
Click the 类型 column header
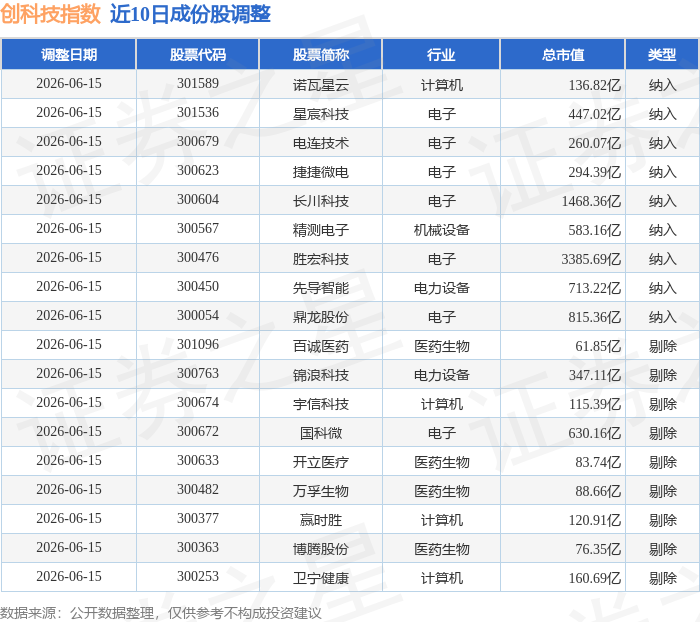click(662, 54)
